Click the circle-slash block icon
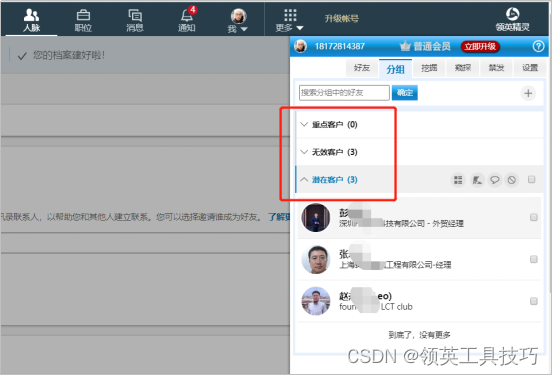 (x=512, y=180)
